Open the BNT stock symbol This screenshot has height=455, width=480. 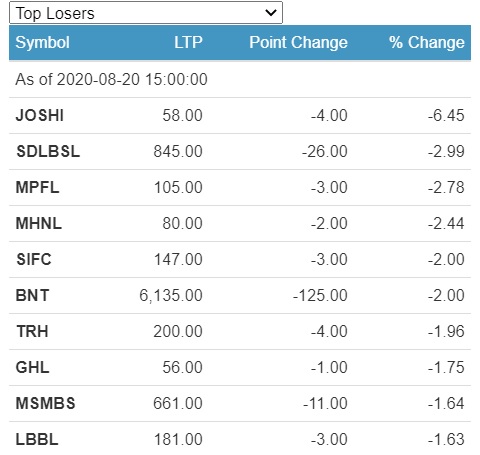pyautogui.click(x=32, y=295)
